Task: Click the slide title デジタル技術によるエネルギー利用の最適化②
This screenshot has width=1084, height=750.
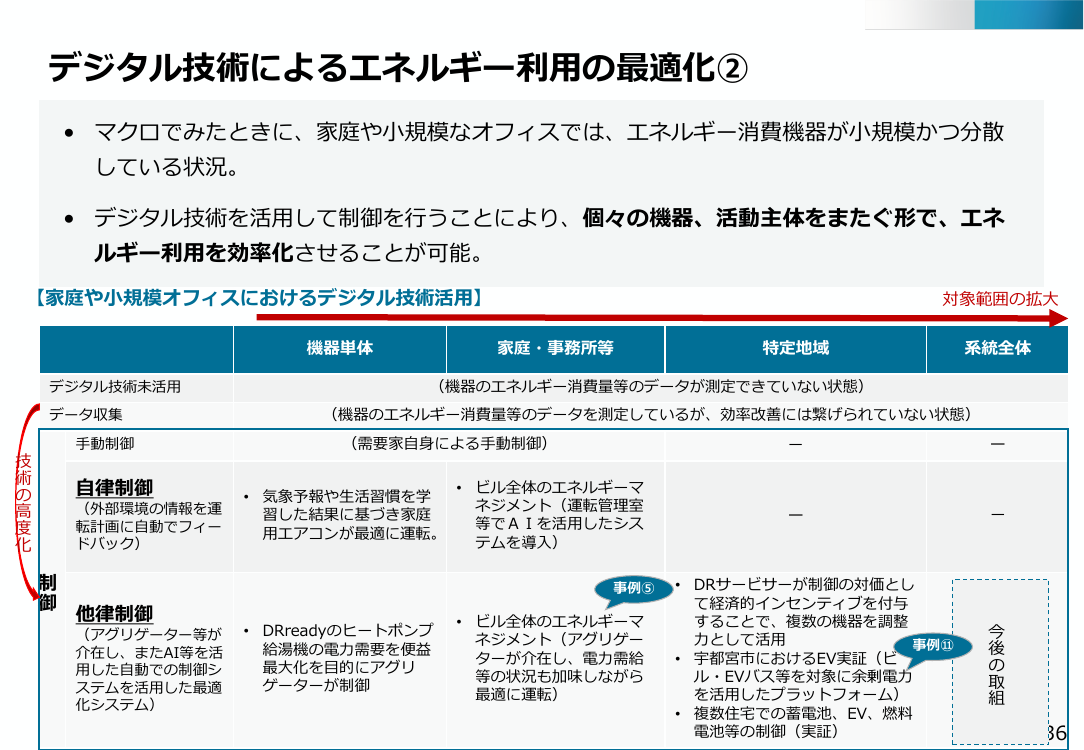Action: click(398, 68)
